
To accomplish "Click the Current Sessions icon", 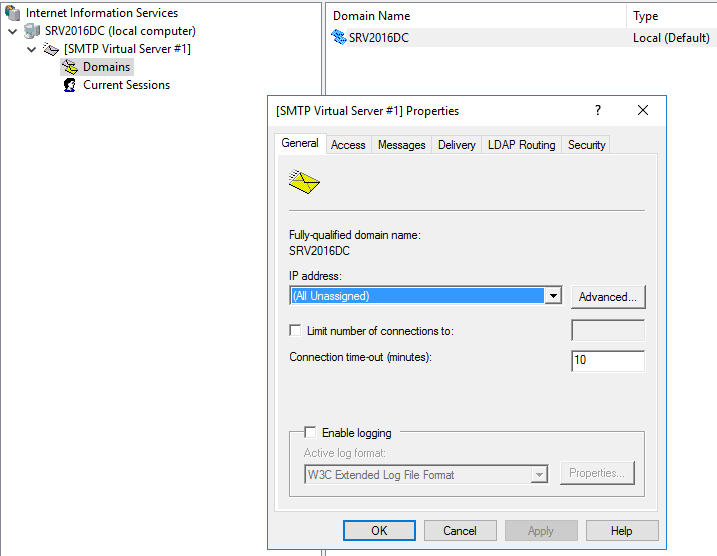I will pyautogui.click(x=70, y=85).
